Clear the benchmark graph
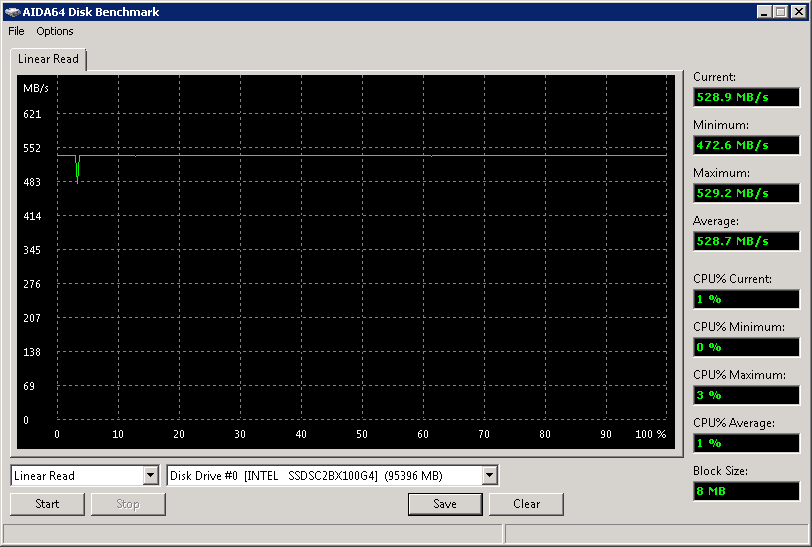 point(526,504)
